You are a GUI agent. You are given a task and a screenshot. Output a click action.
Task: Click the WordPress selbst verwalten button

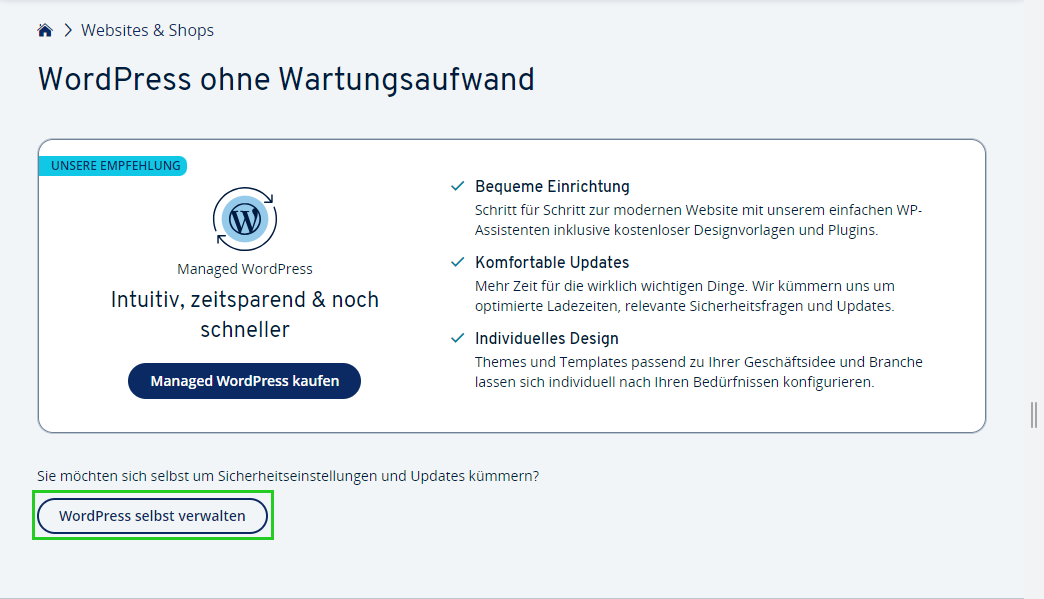(x=152, y=515)
